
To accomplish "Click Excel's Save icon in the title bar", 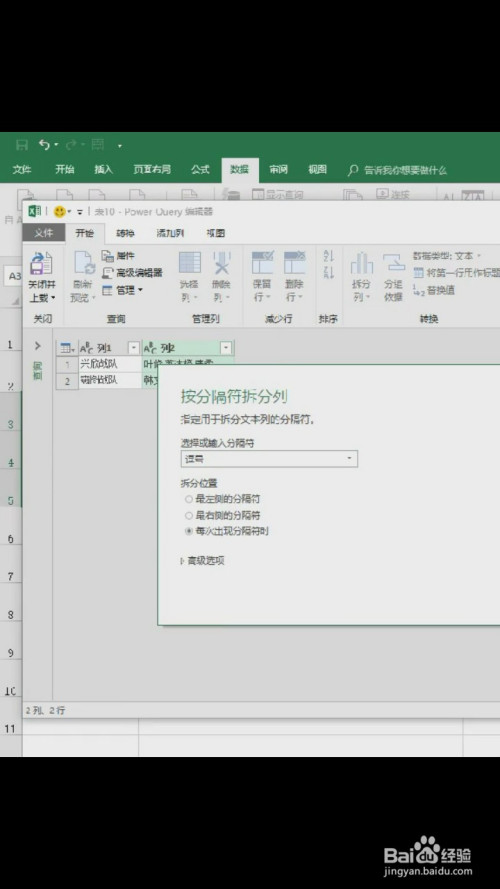I will (x=22, y=146).
